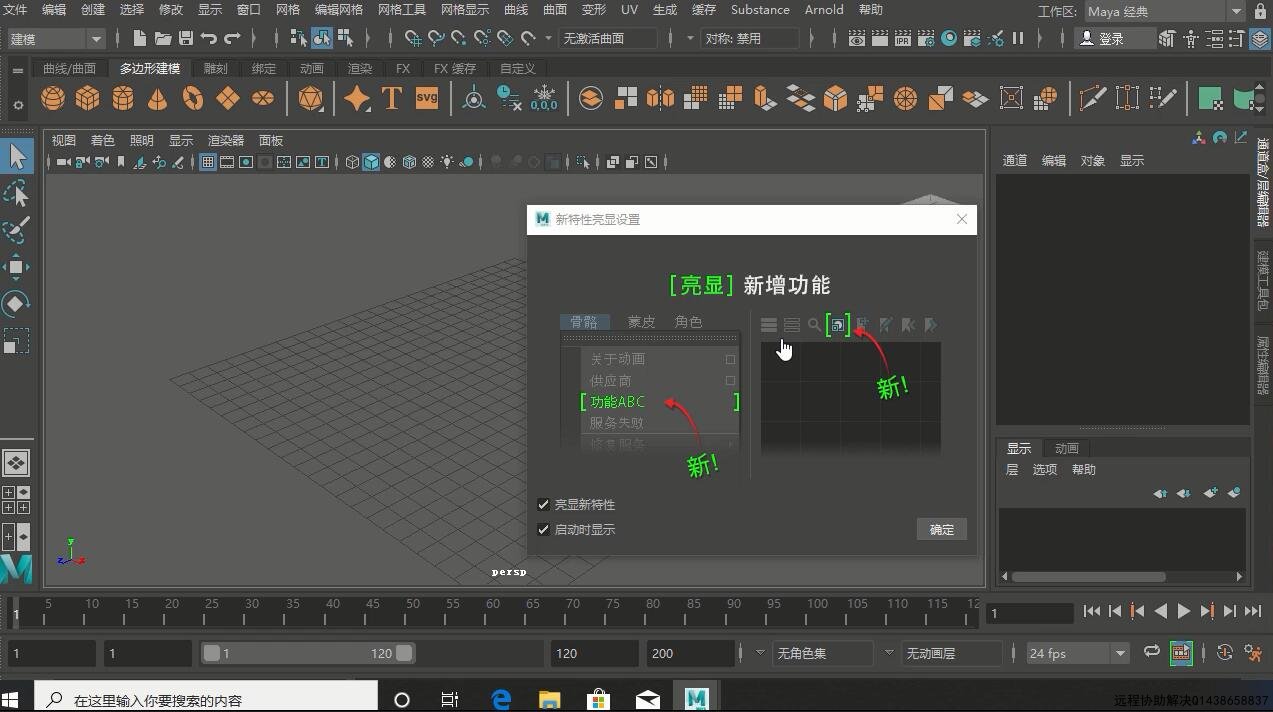Image resolution: width=1273 pixels, height=712 pixels.
Task: Create a polygon sphere from the shelf
Action: (x=53, y=98)
